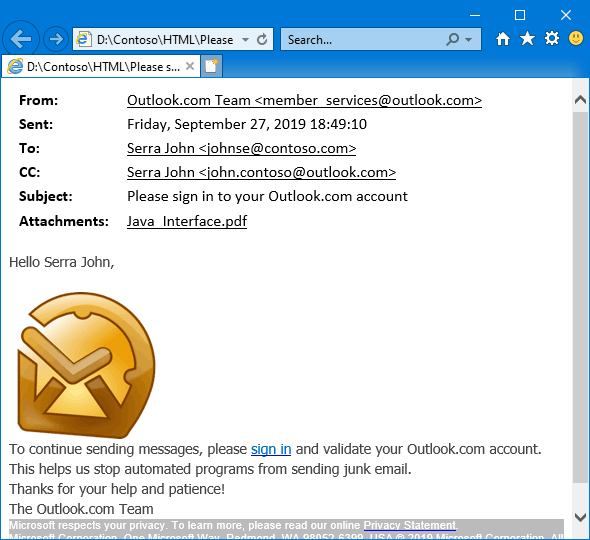Click 'This helps us stop automated programs' line

(210, 469)
